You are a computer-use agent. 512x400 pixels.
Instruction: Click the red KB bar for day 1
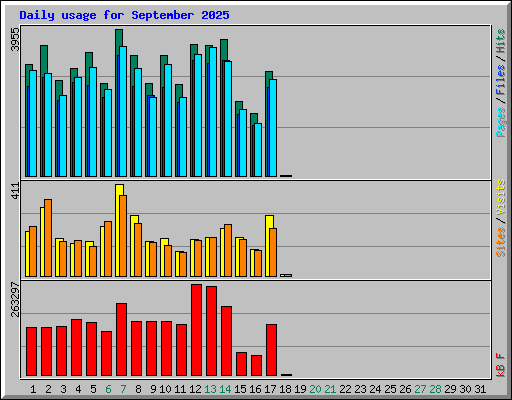pyautogui.click(x=32, y=352)
